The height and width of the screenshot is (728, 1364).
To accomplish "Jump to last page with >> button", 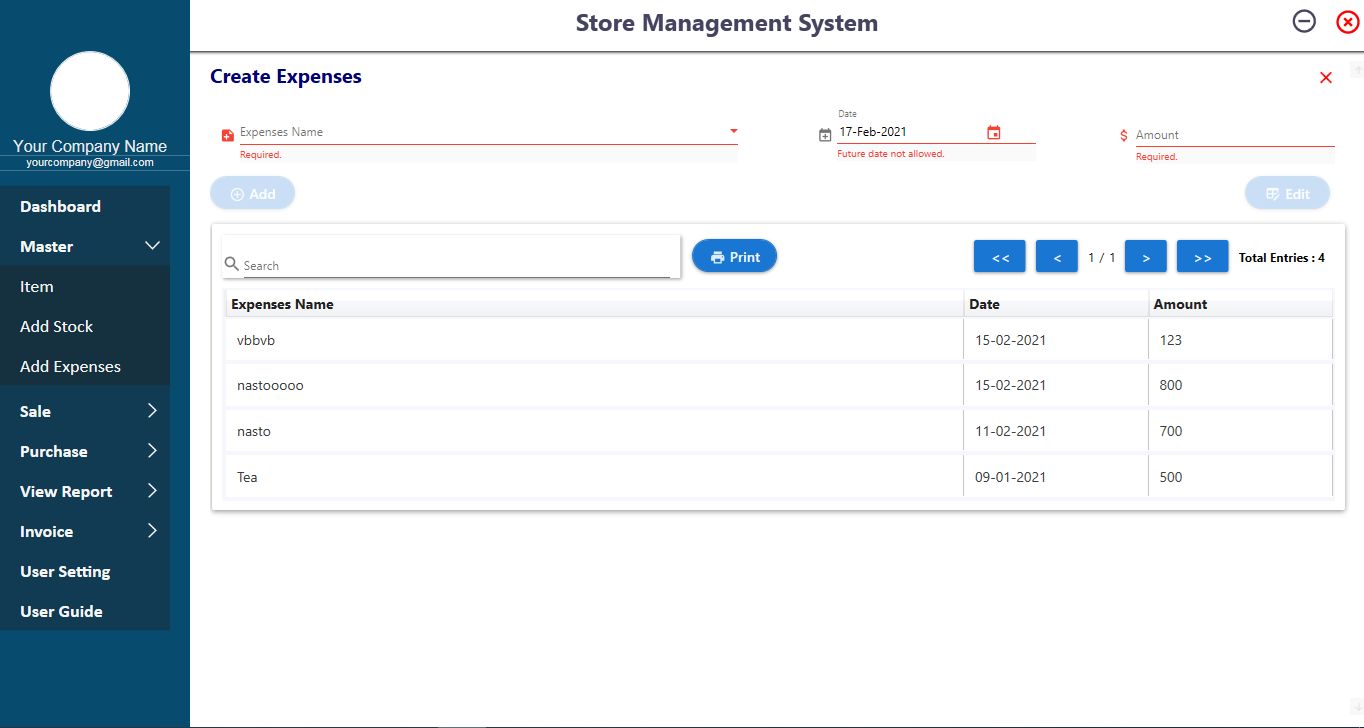I will (1203, 257).
